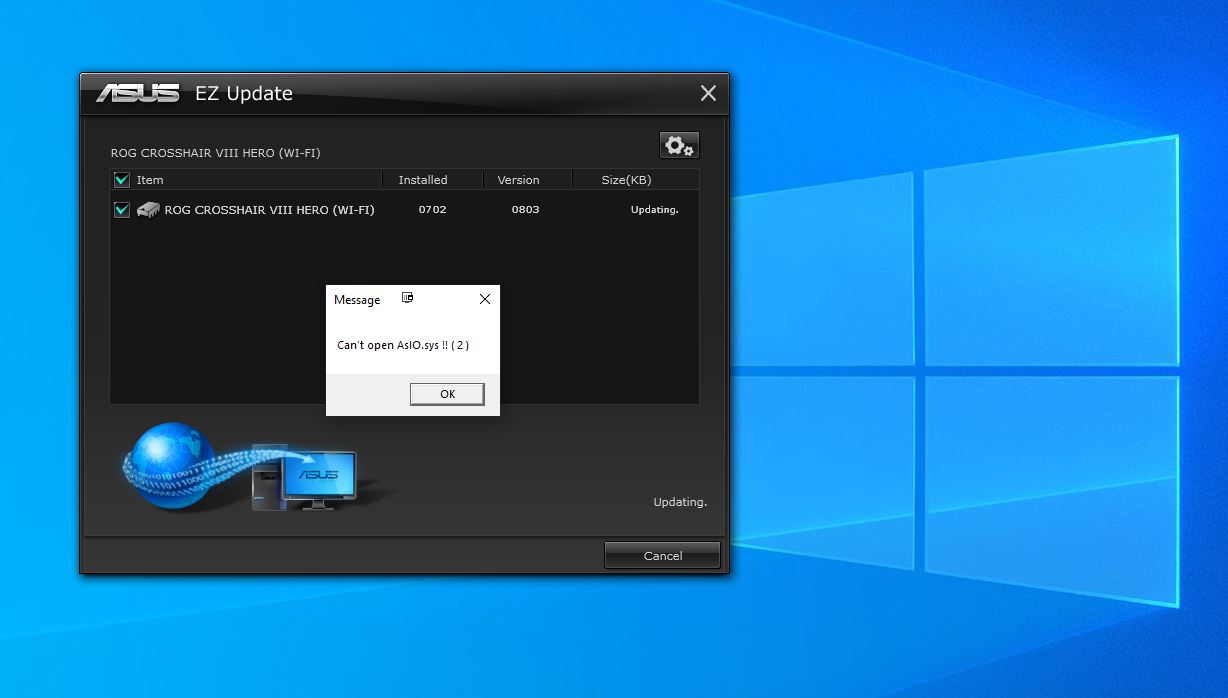The height and width of the screenshot is (698, 1228).
Task: Click the globe-to-computer update graphic
Action: tap(240, 467)
